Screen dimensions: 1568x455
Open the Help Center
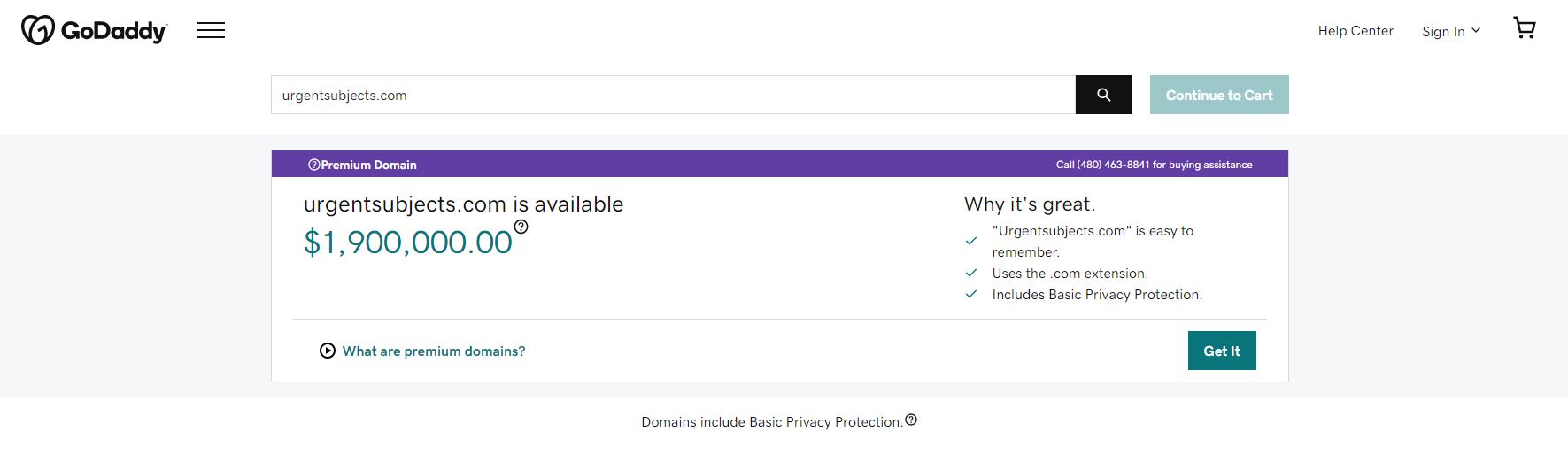click(1355, 31)
